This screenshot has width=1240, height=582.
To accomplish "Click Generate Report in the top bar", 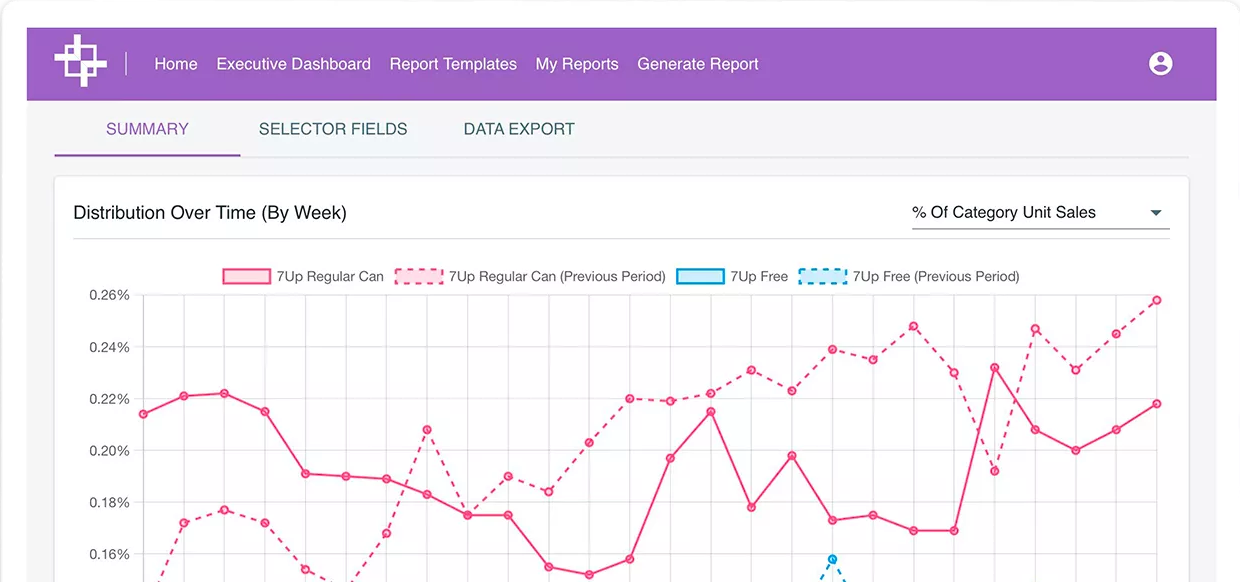I will (698, 64).
